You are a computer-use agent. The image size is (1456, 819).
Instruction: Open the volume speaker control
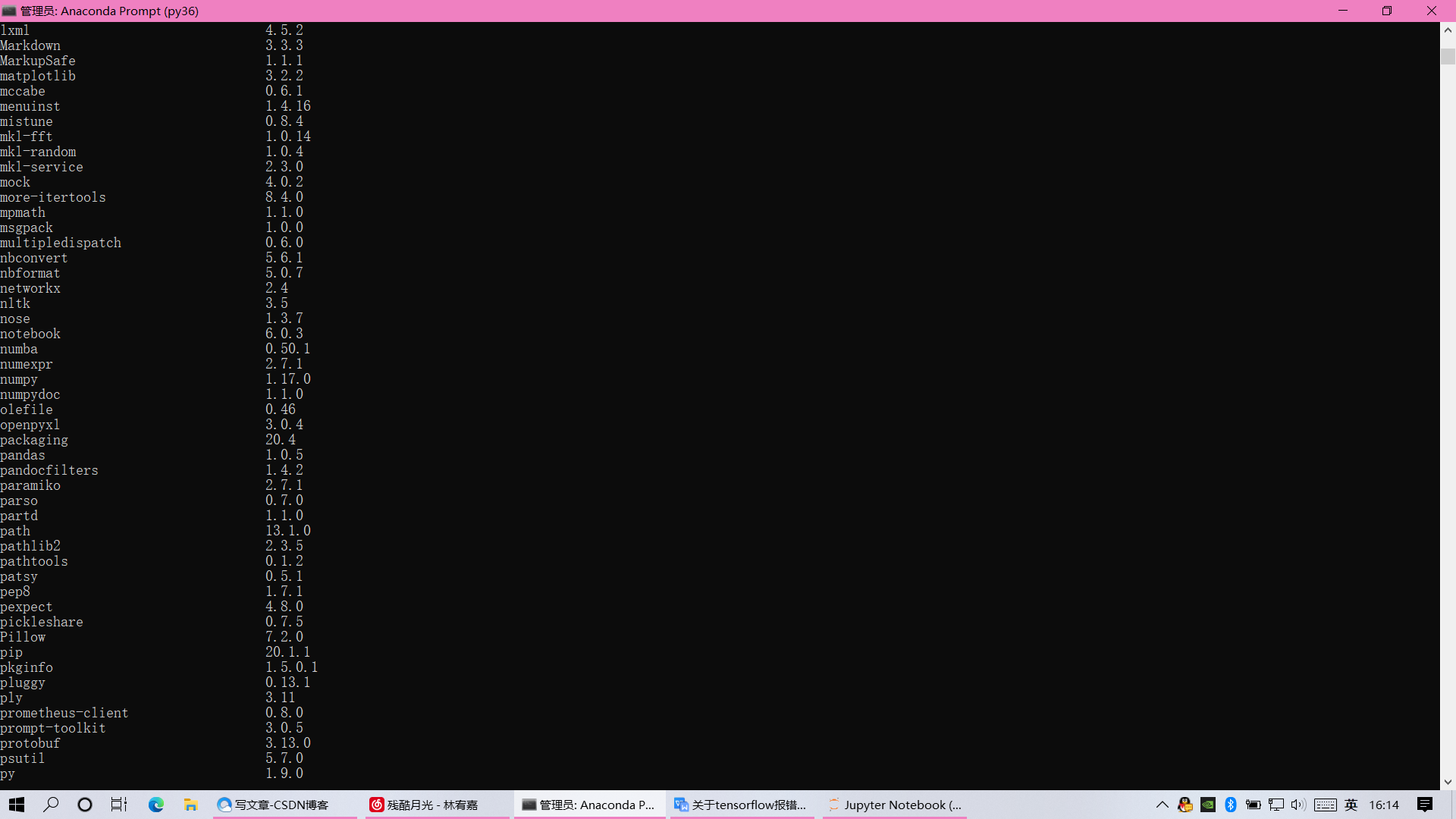pyautogui.click(x=1298, y=805)
